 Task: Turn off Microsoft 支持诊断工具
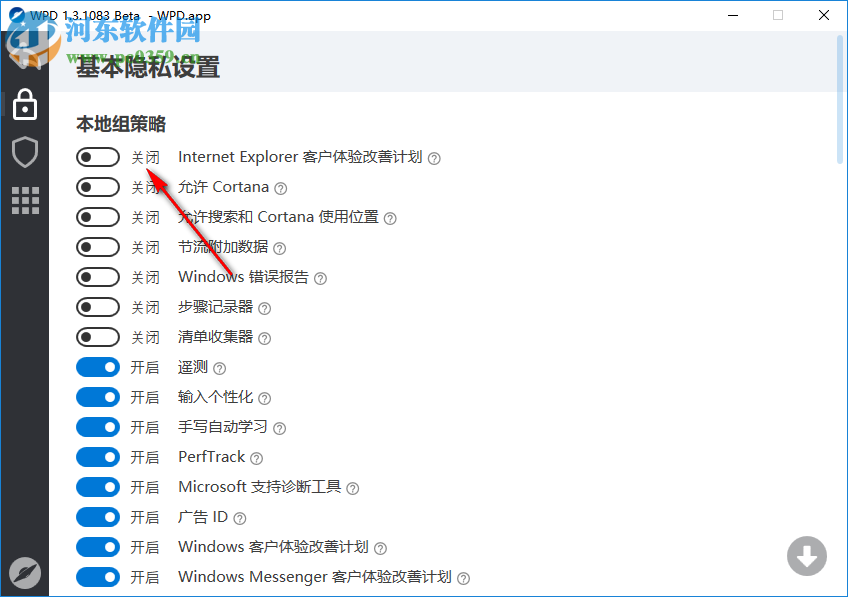pyautogui.click(x=97, y=487)
